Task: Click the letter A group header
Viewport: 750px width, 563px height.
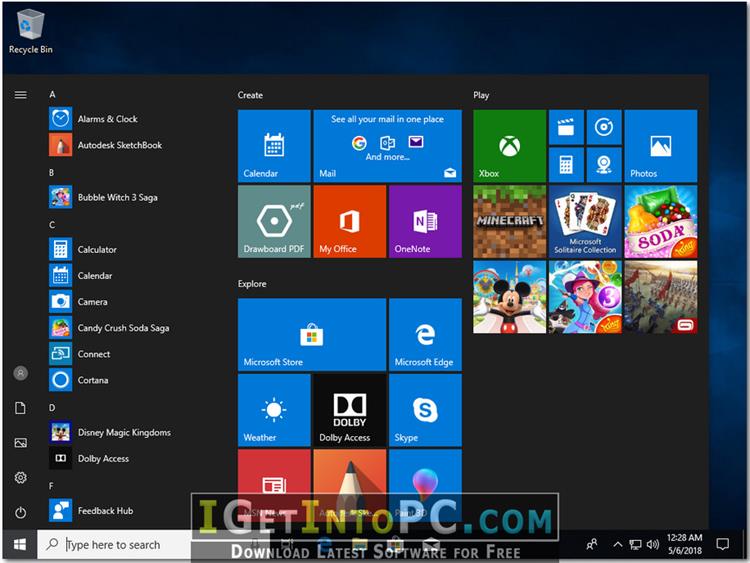Action: click(x=52, y=95)
